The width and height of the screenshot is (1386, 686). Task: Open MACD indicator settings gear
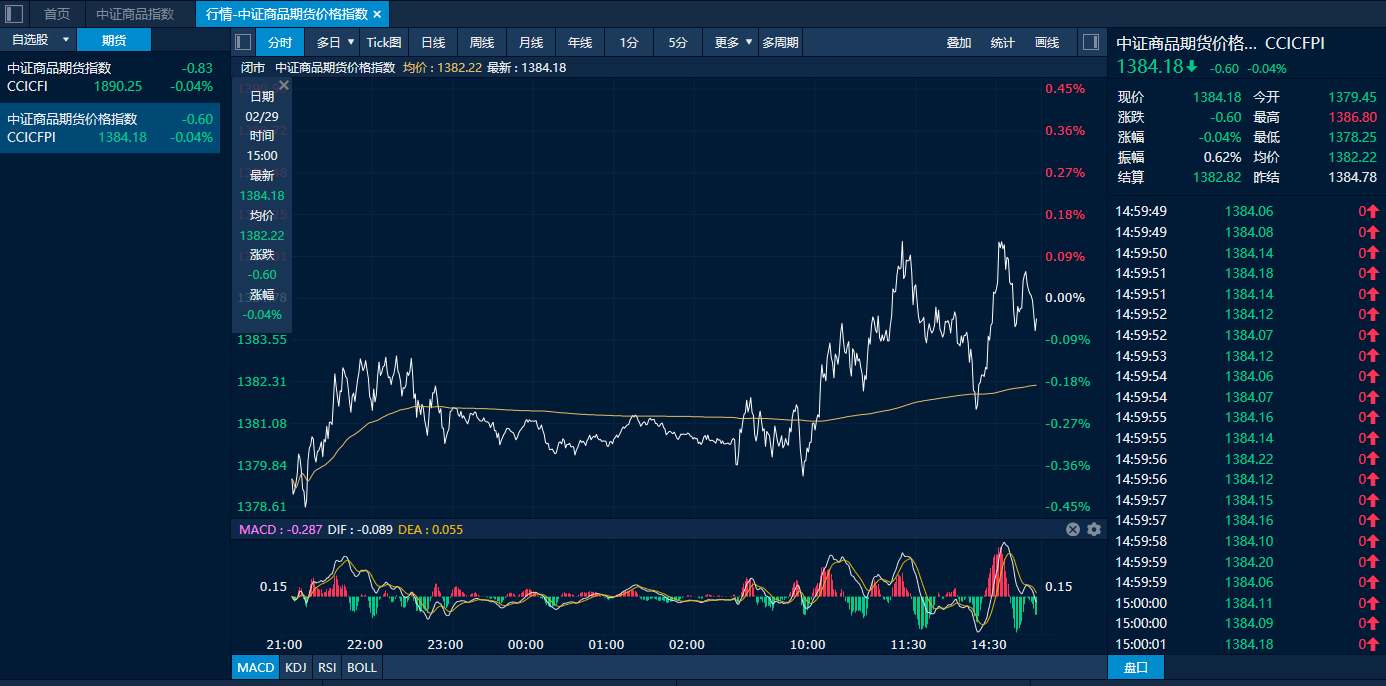[x=1094, y=529]
